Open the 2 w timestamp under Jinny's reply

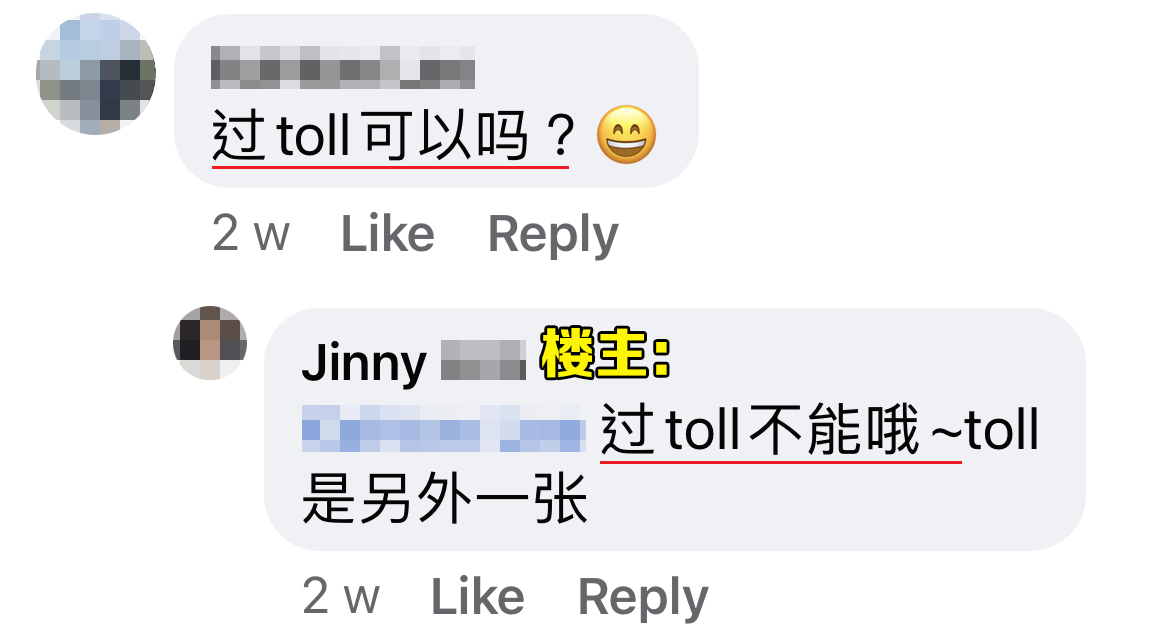coord(341,597)
